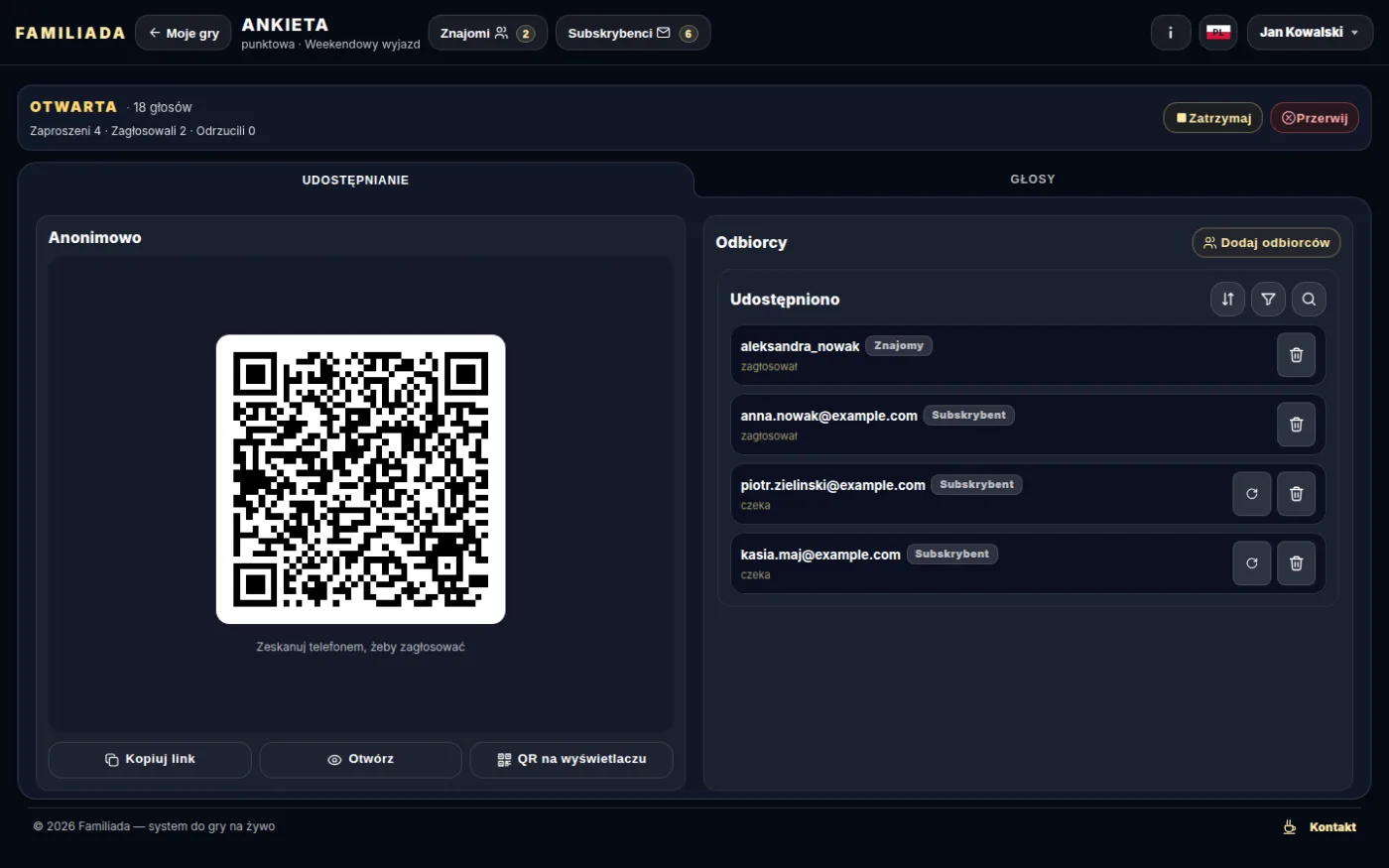Screen dimensions: 1389x868
Task: Open Kontakt link in footer
Action: click(x=1332, y=826)
